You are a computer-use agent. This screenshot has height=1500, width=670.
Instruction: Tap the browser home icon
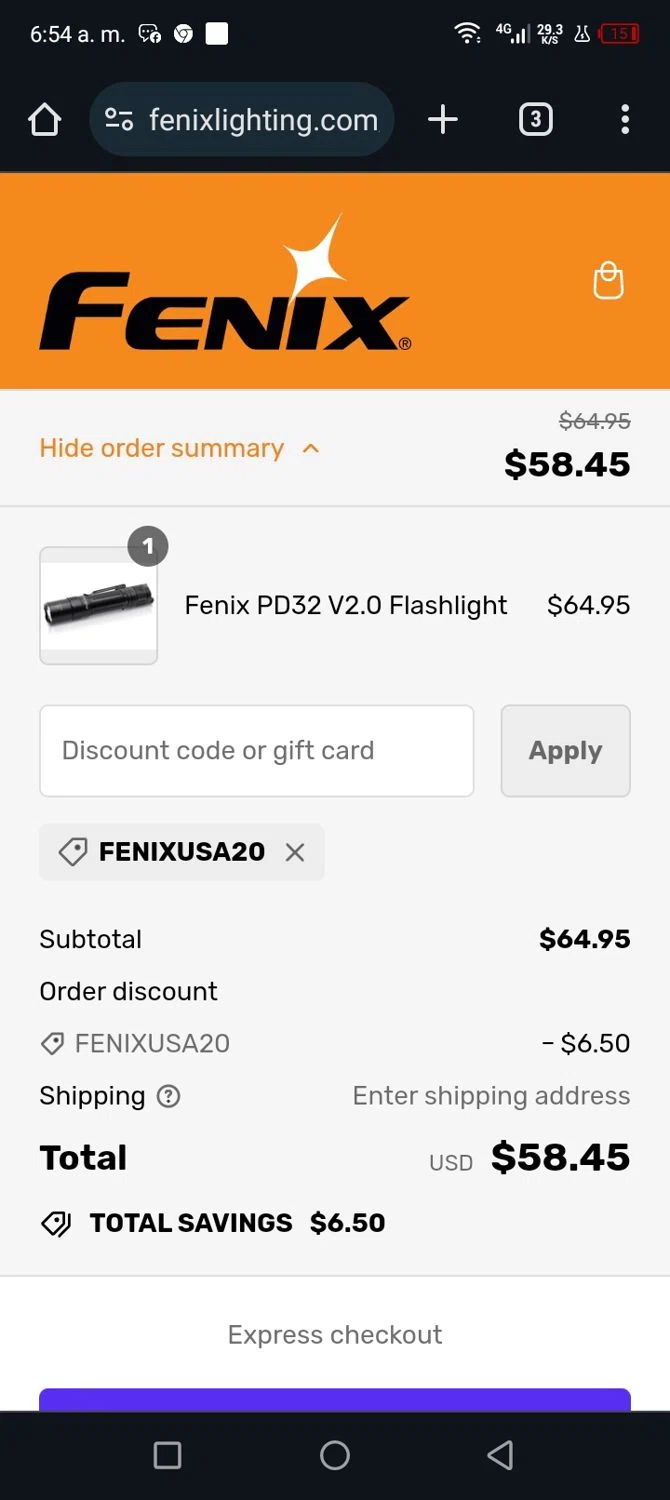(44, 120)
